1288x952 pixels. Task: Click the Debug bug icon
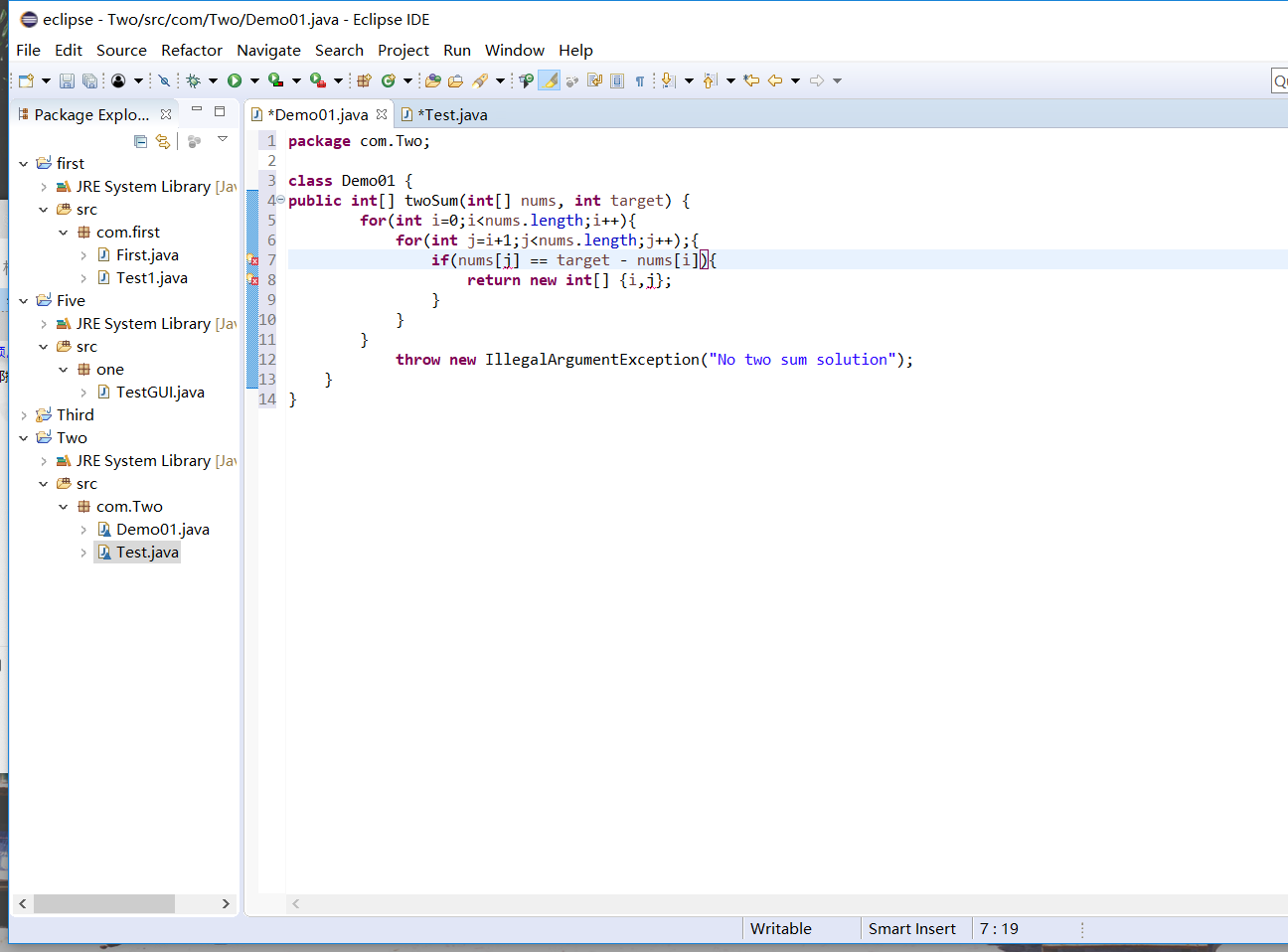click(x=193, y=80)
